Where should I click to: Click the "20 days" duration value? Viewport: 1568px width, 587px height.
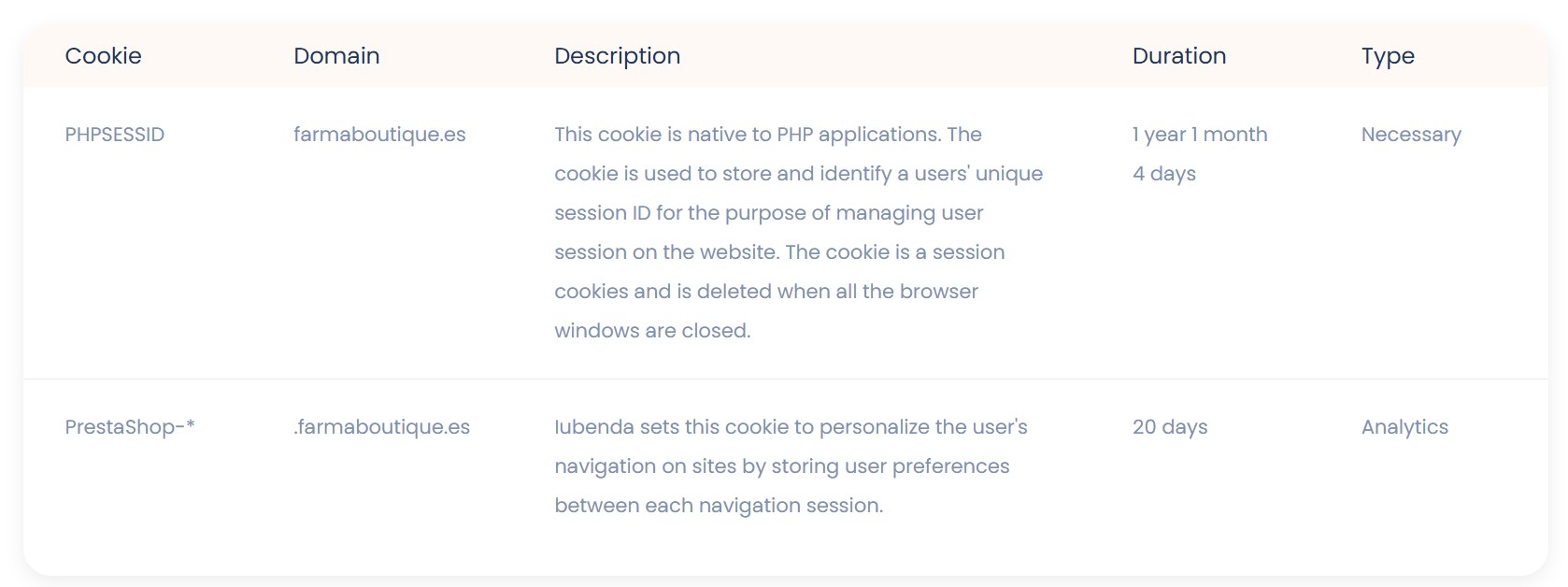1169,427
